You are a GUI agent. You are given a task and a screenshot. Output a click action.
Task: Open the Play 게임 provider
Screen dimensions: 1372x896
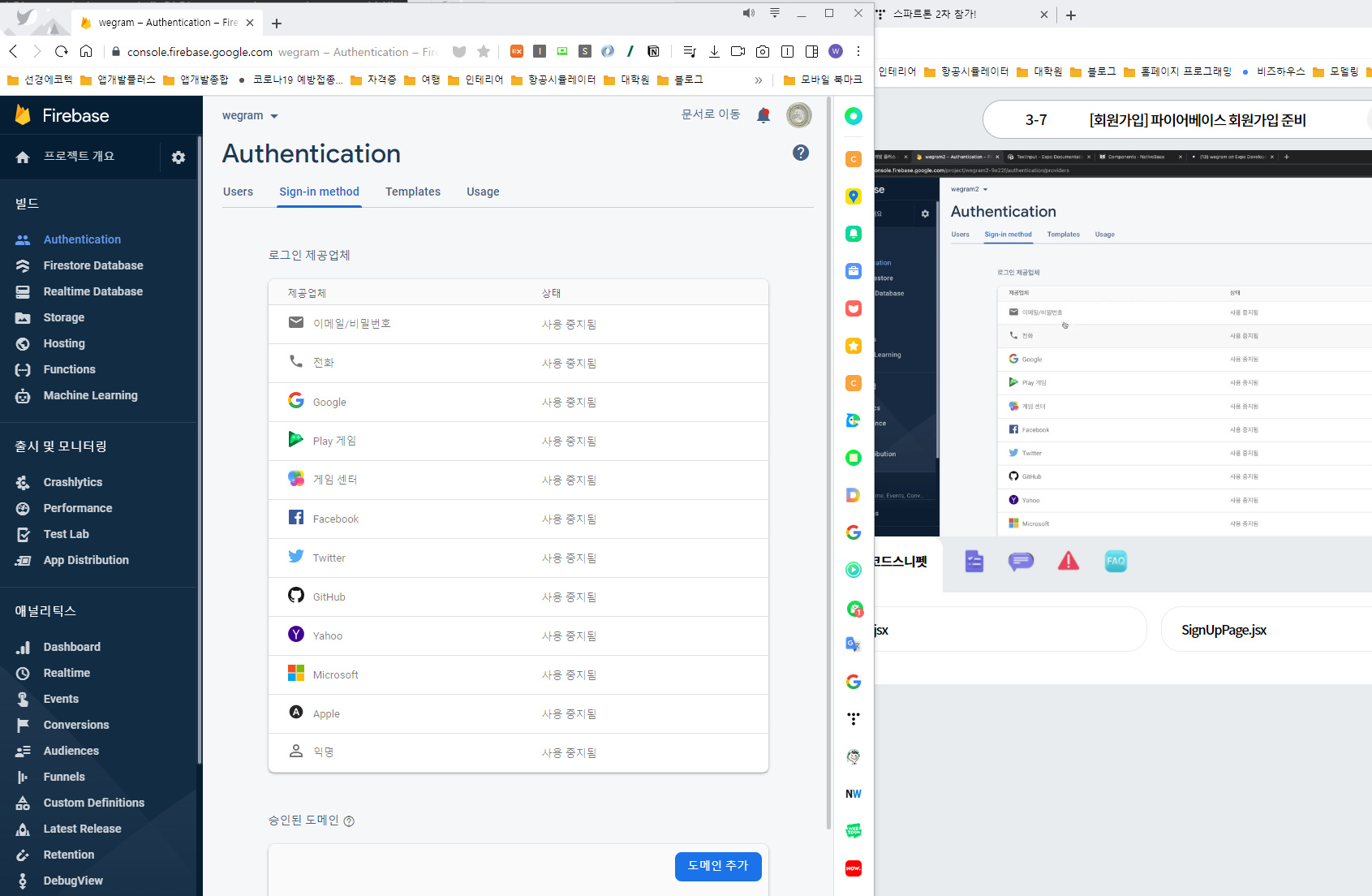tap(518, 441)
